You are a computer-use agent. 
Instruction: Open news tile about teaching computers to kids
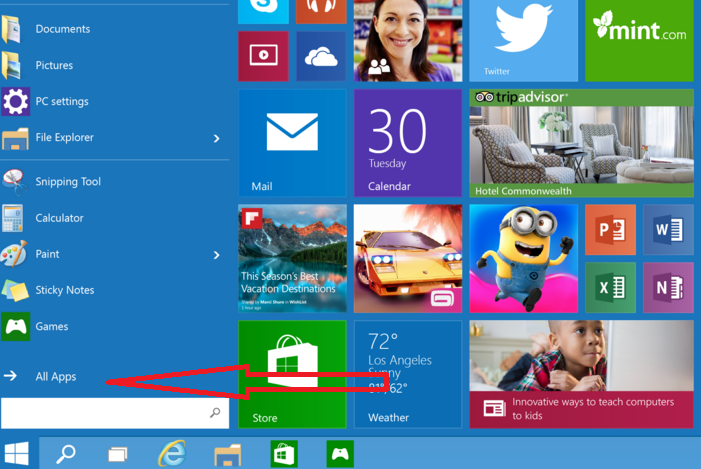(x=582, y=374)
